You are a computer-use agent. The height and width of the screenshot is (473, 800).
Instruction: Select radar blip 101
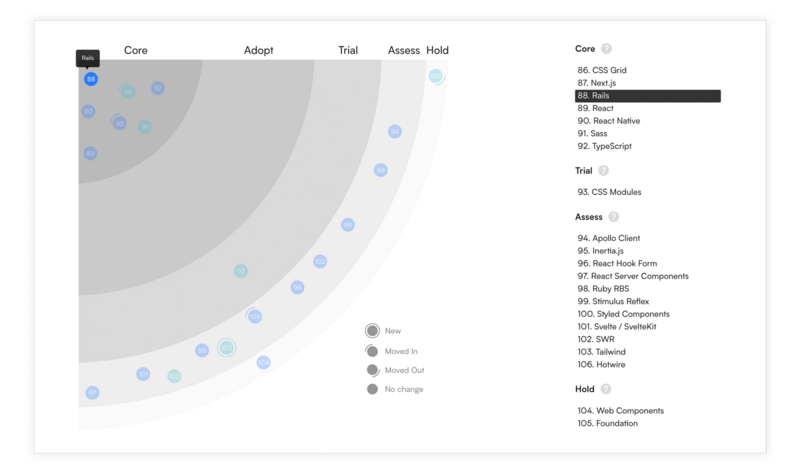(x=143, y=374)
